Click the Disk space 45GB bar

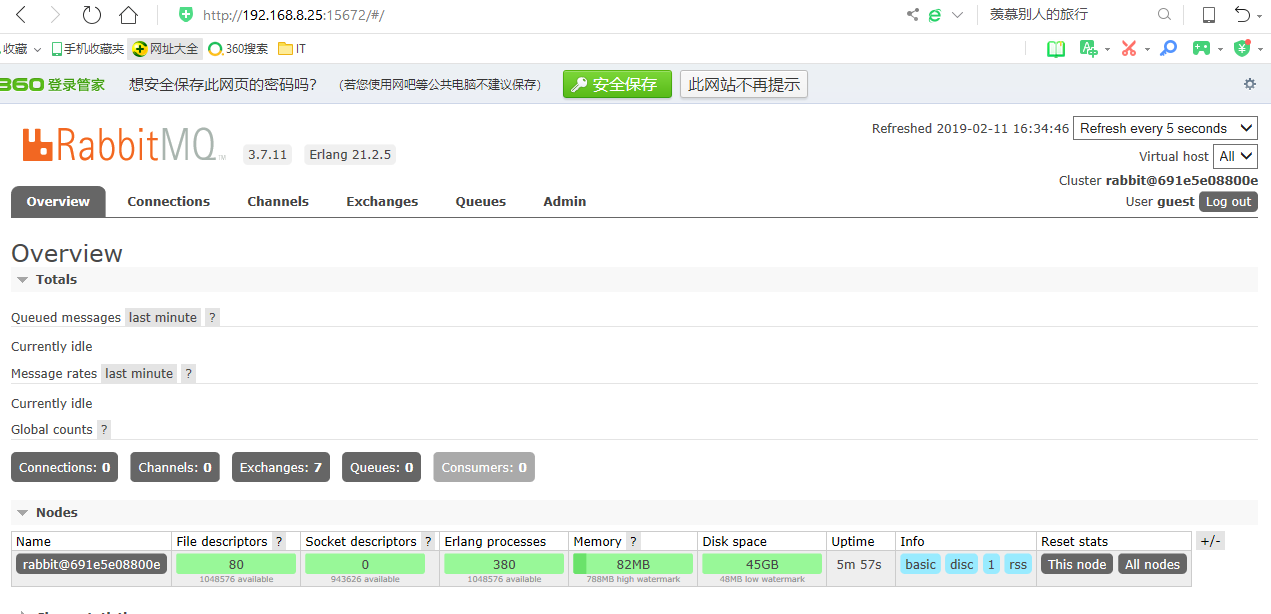point(762,564)
